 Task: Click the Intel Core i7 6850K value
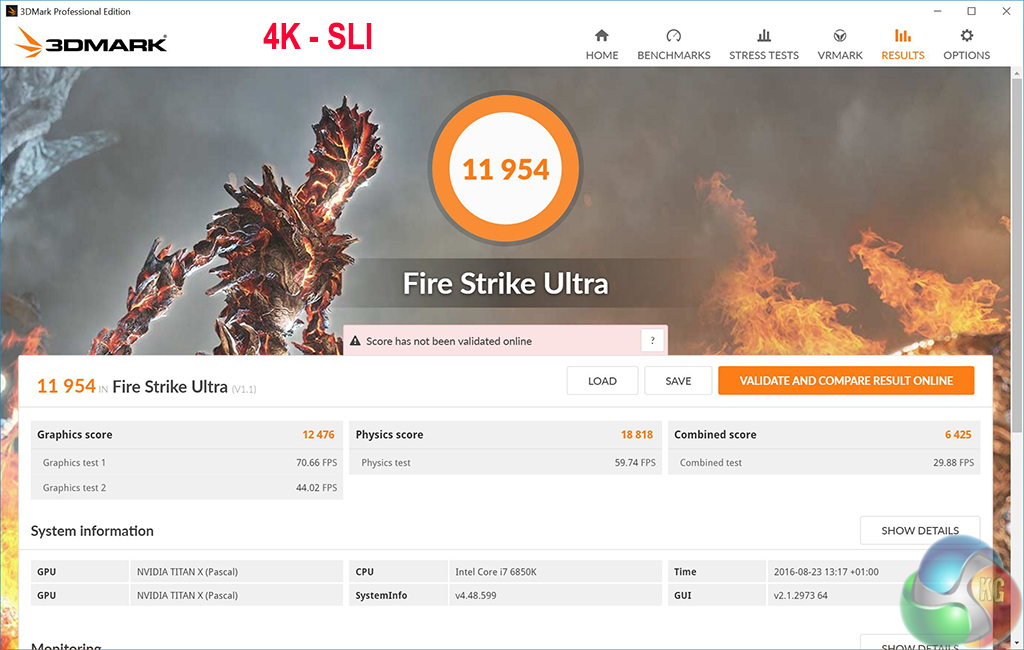point(496,572)
